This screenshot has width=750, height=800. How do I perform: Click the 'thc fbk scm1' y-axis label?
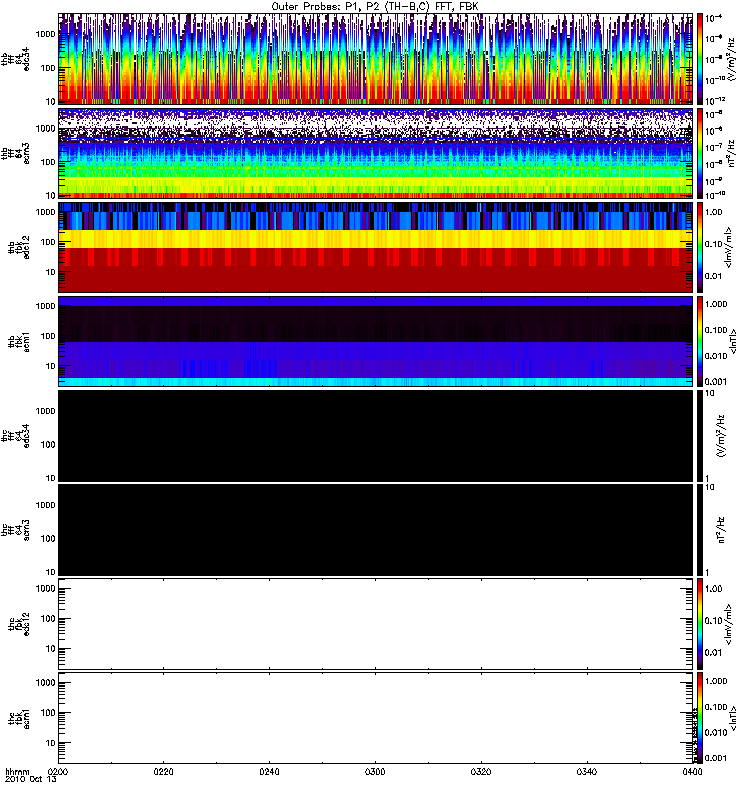19,717
